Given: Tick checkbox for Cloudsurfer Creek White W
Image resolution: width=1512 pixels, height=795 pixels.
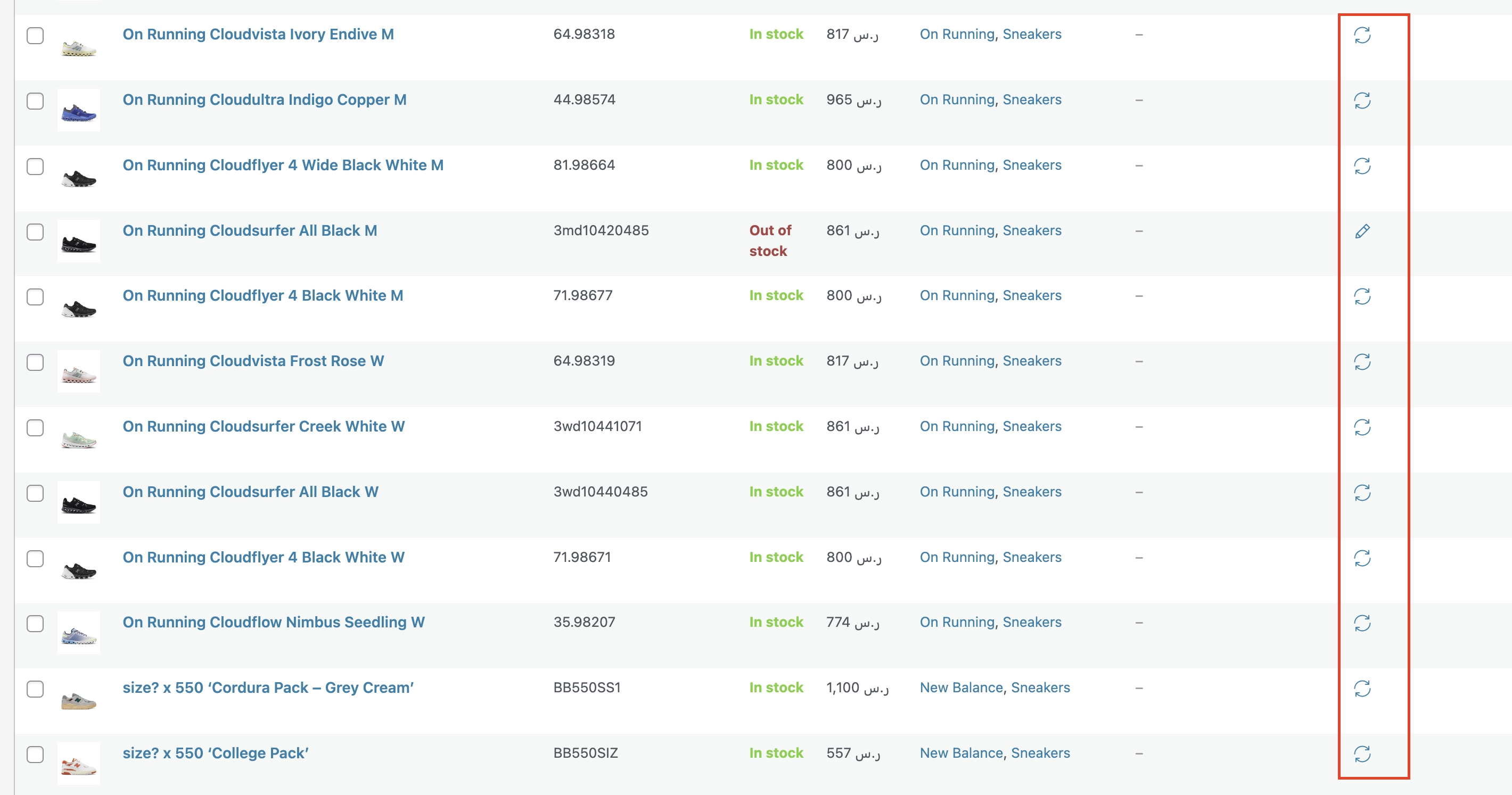Looking at the screenshot, I should (35, 428).
